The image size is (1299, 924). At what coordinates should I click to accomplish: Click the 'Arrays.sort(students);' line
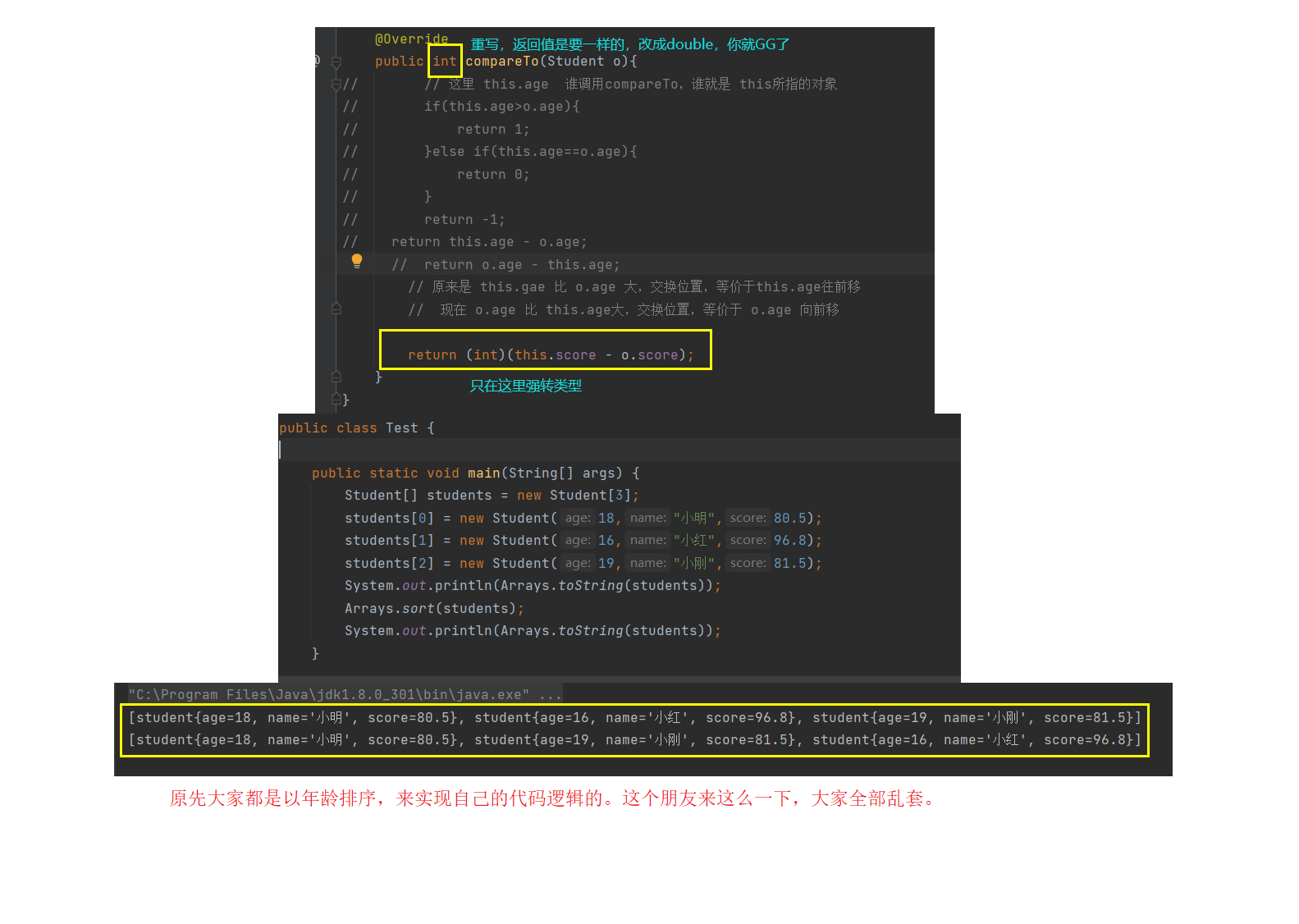[x=434, y=609]
